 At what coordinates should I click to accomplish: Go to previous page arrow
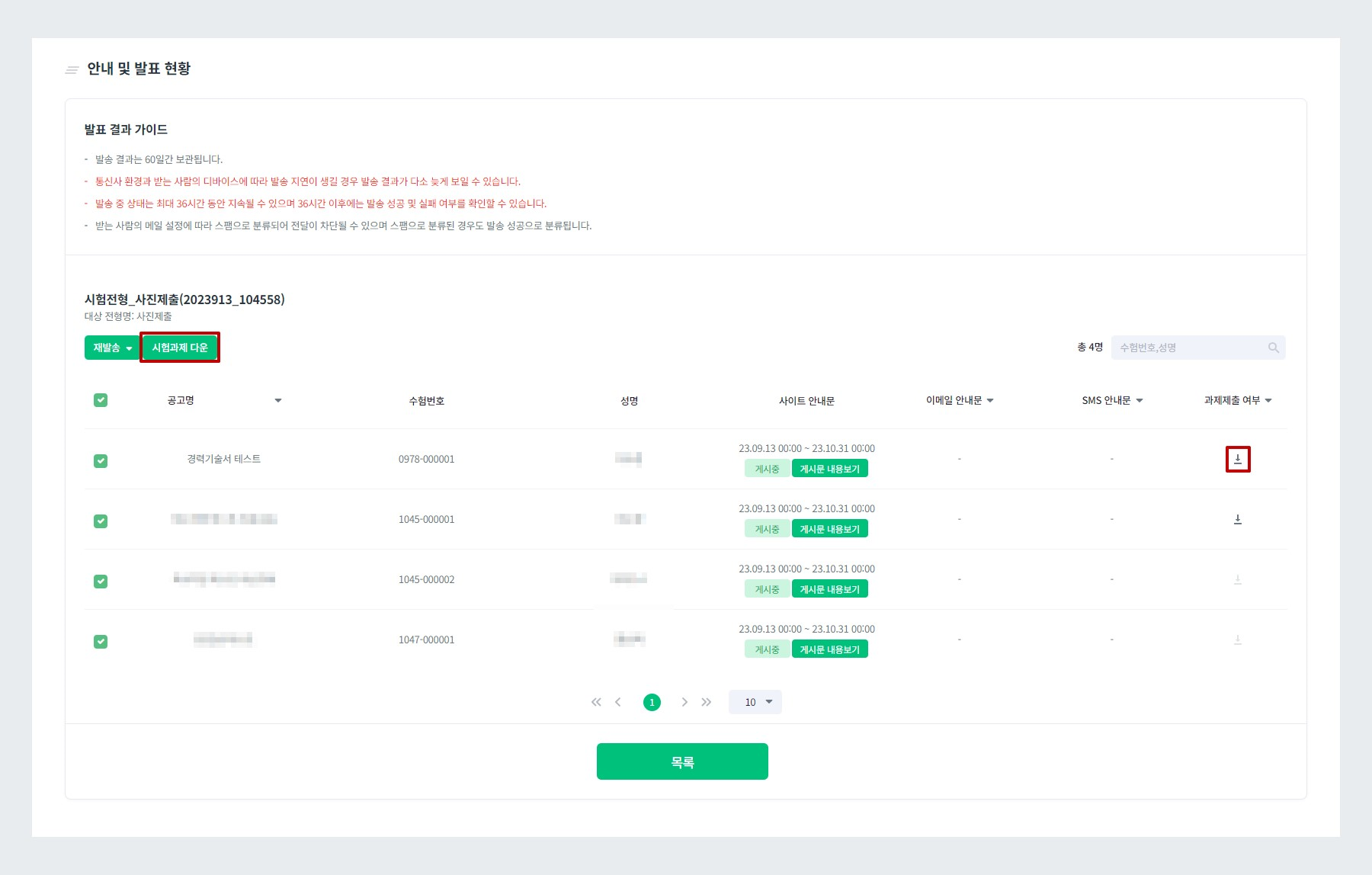tap(618, 702)
